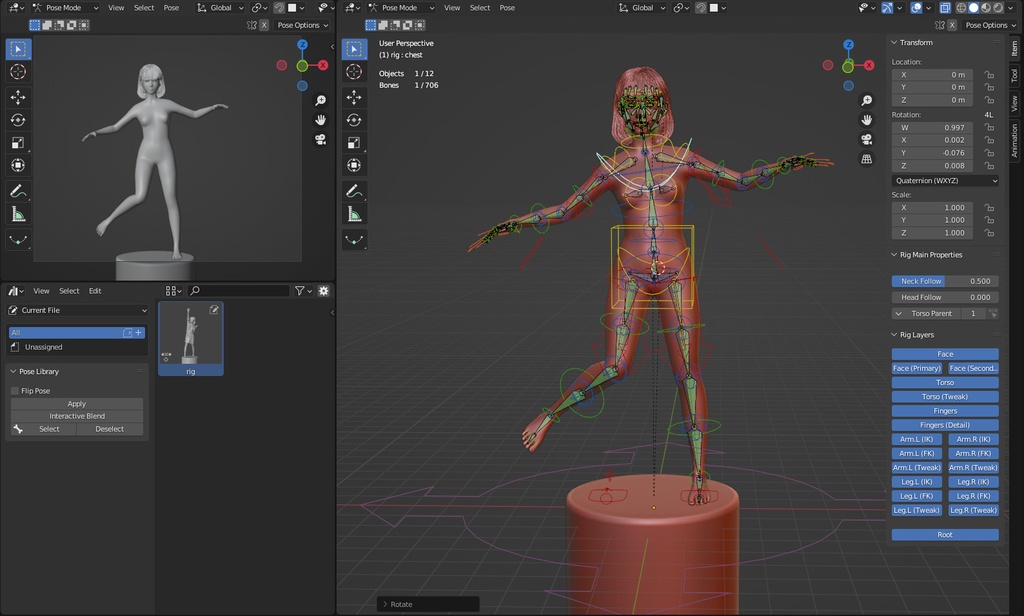
Task: Open the Quaternion (WXYZ) rotation mode dropdown
Action: tap(944, 180)
